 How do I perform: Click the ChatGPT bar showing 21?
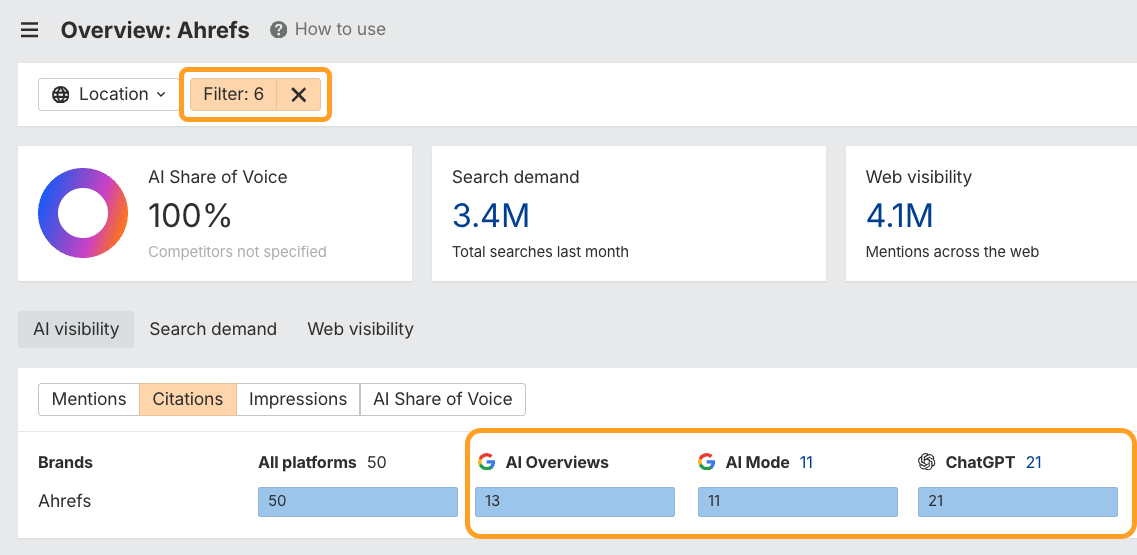(x=1018, y=502)
